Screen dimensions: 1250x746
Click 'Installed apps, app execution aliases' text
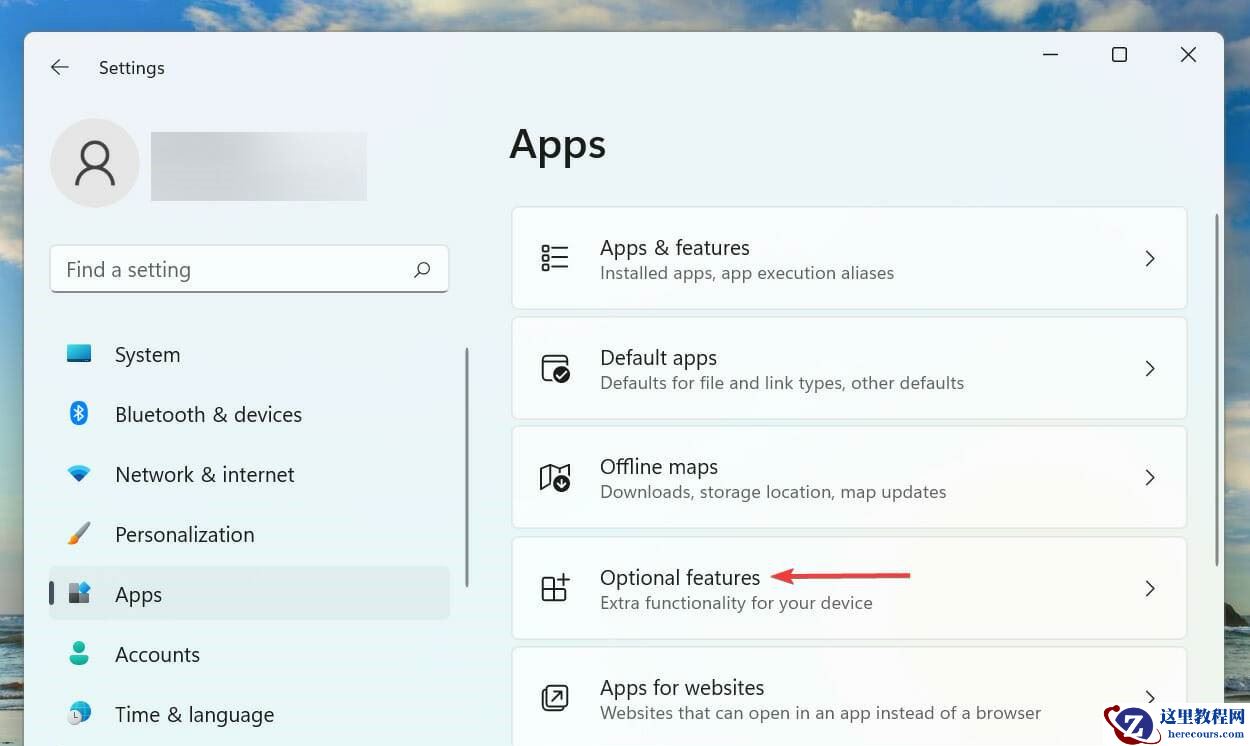click(747, 273)
